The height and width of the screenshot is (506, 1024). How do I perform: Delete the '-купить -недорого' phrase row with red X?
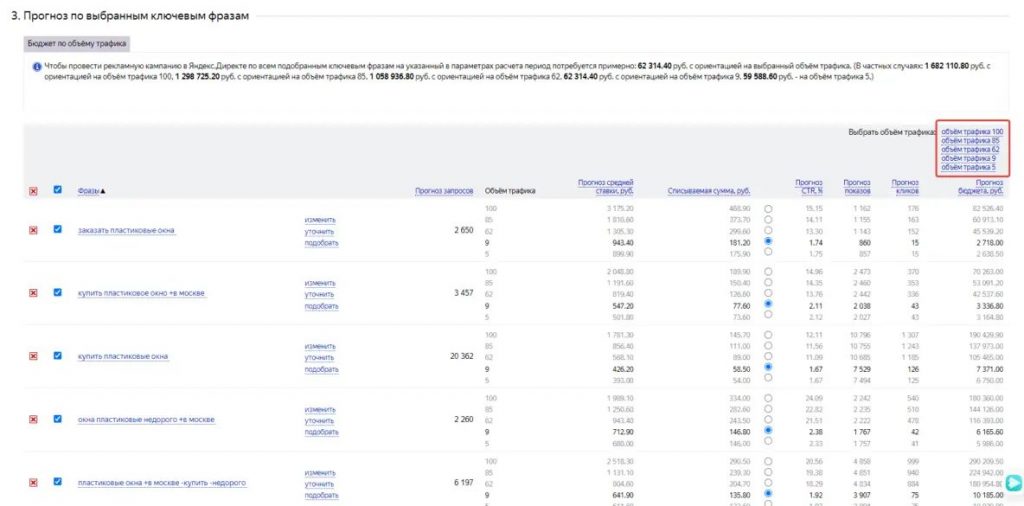click(33, 482)
